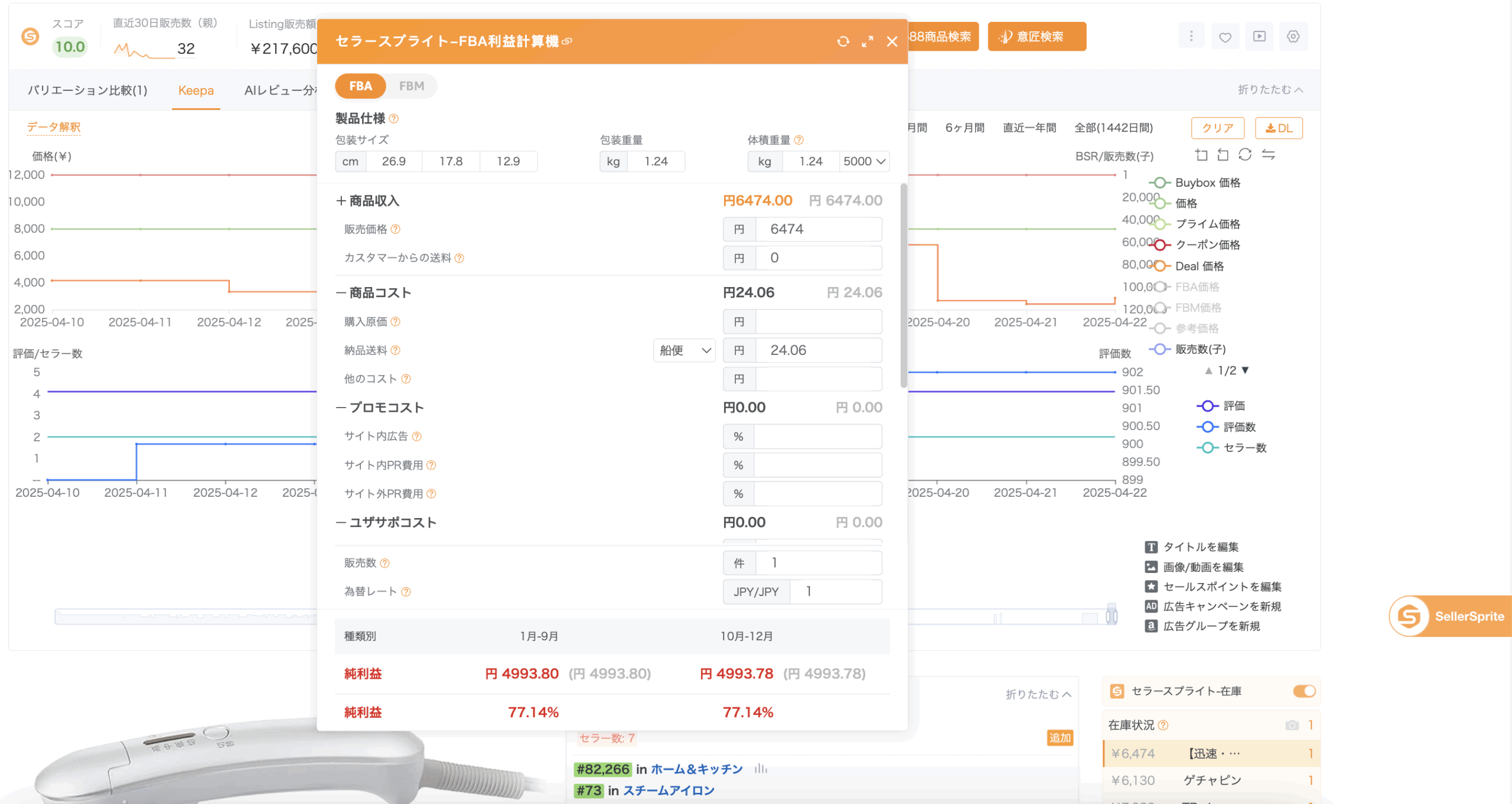Click the カスタマーからの送料 help icon
This screenshot has height=804, width=1512.
point(460,258)
